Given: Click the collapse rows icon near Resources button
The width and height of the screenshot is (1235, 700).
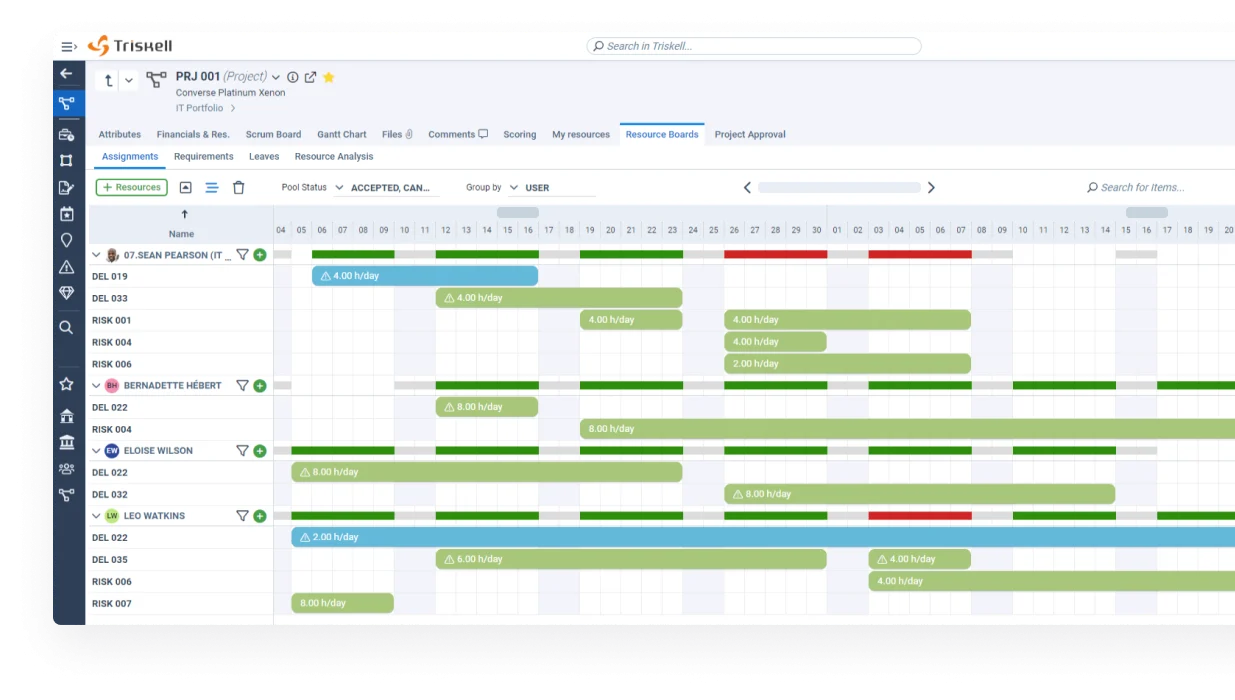Looking at the screenshot, I should click(x=185, y=187).
